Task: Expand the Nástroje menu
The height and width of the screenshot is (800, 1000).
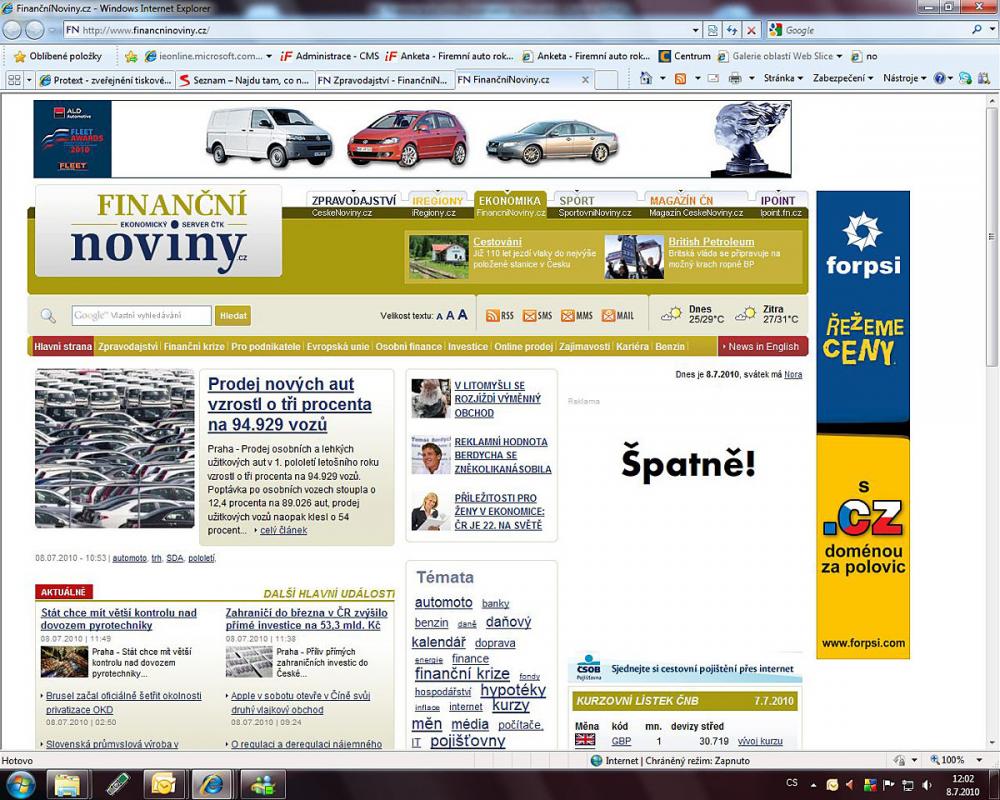Action: pos(904,78)
